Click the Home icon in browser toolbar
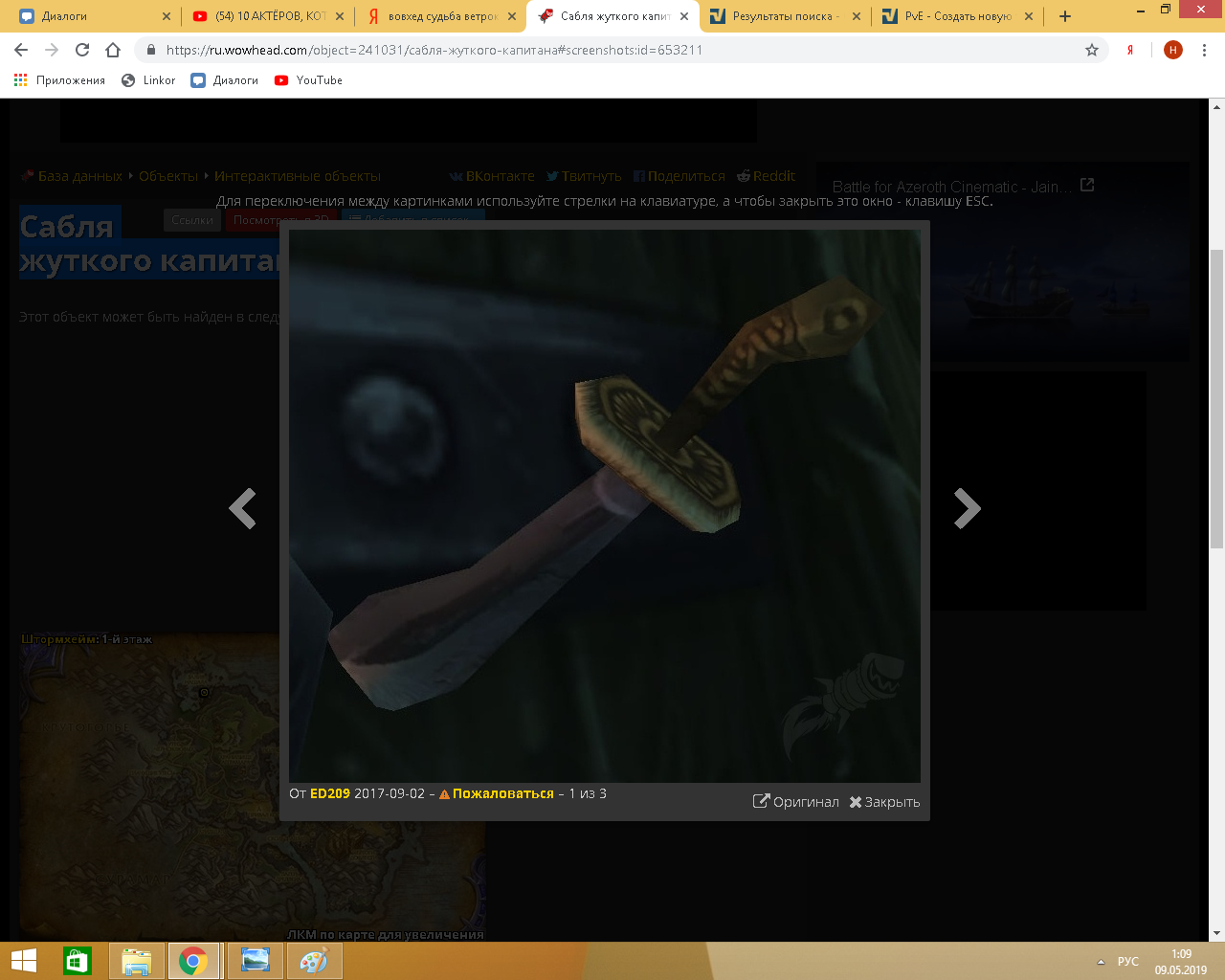Screen dimensions: 1225x980 [x=113, y=50]
